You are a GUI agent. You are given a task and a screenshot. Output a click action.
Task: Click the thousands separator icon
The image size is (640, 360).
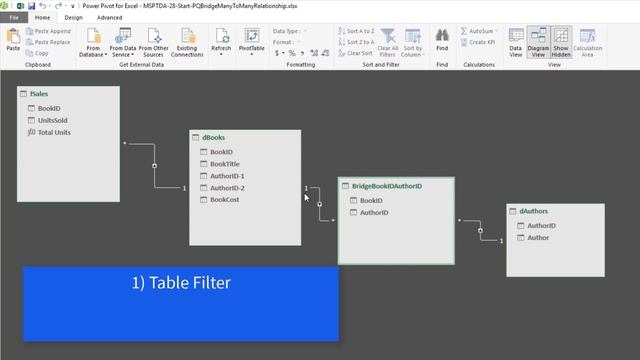302,53
